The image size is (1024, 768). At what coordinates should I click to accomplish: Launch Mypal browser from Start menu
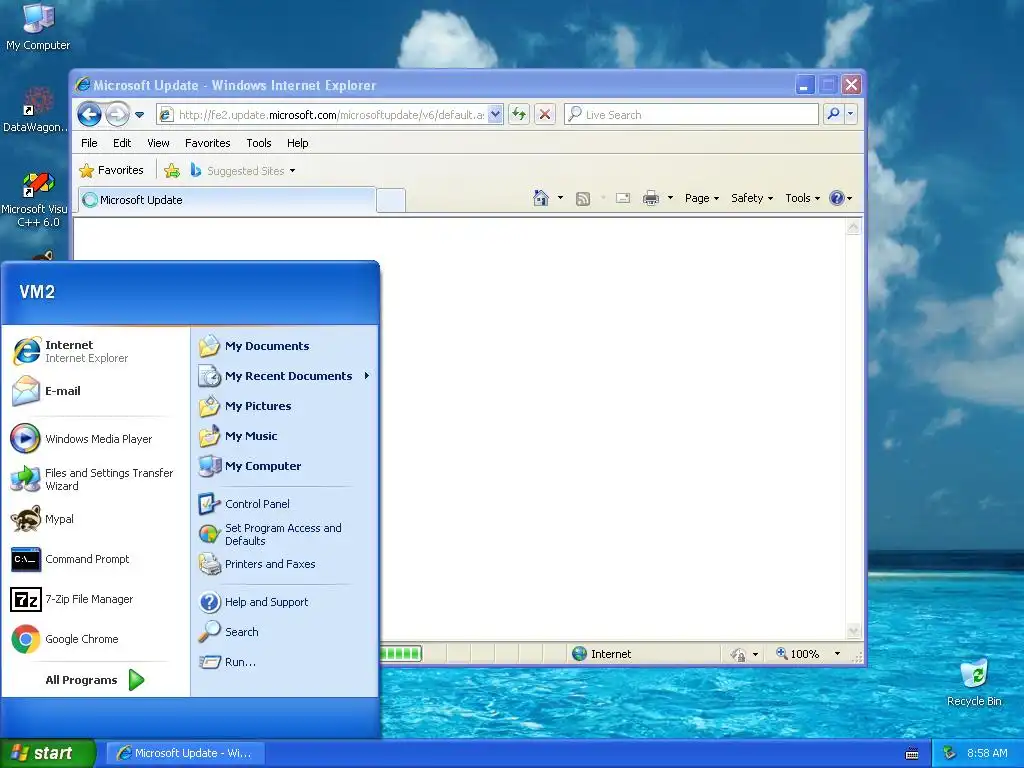95,519
